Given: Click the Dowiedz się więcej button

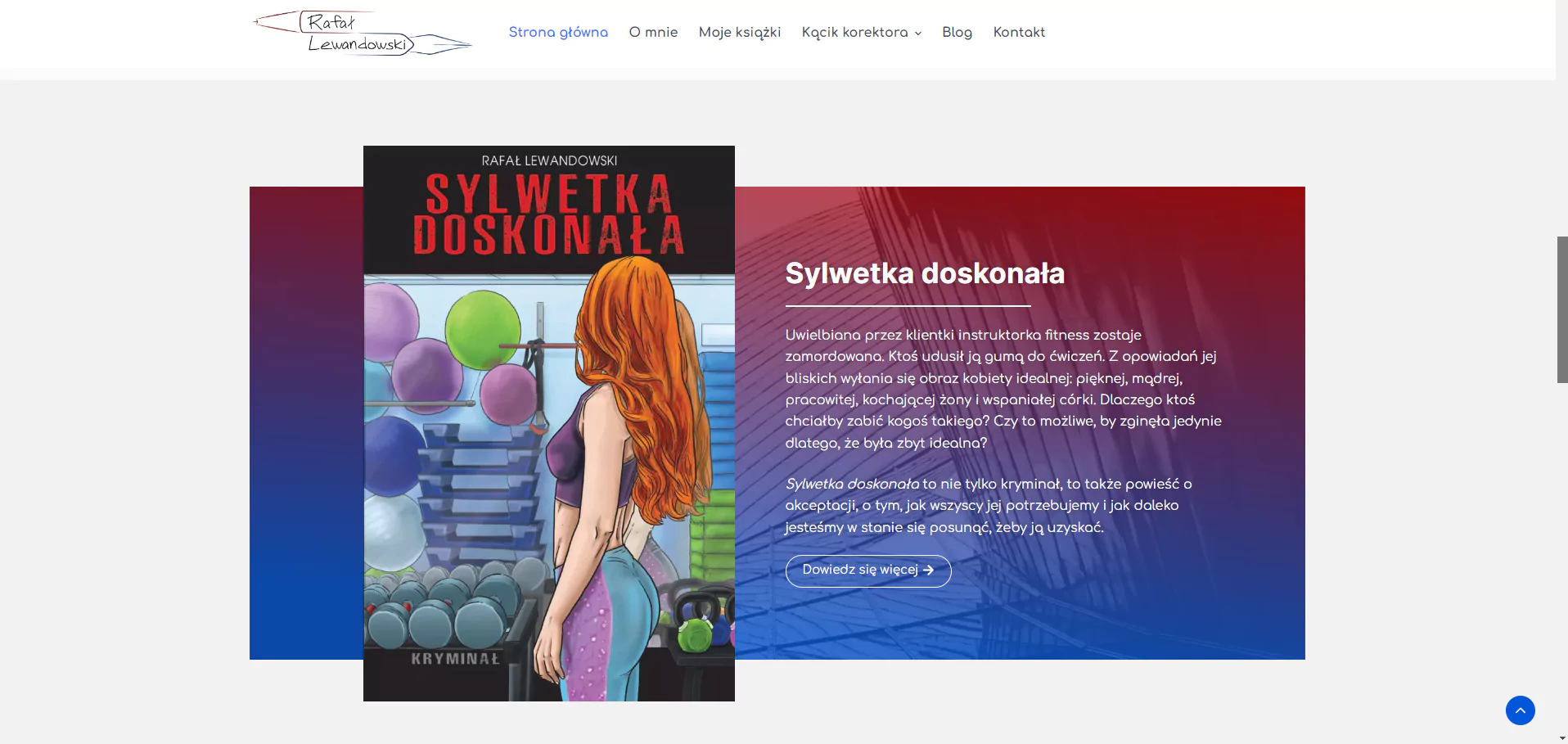Looking at the screenshot, I should [868, 570].
